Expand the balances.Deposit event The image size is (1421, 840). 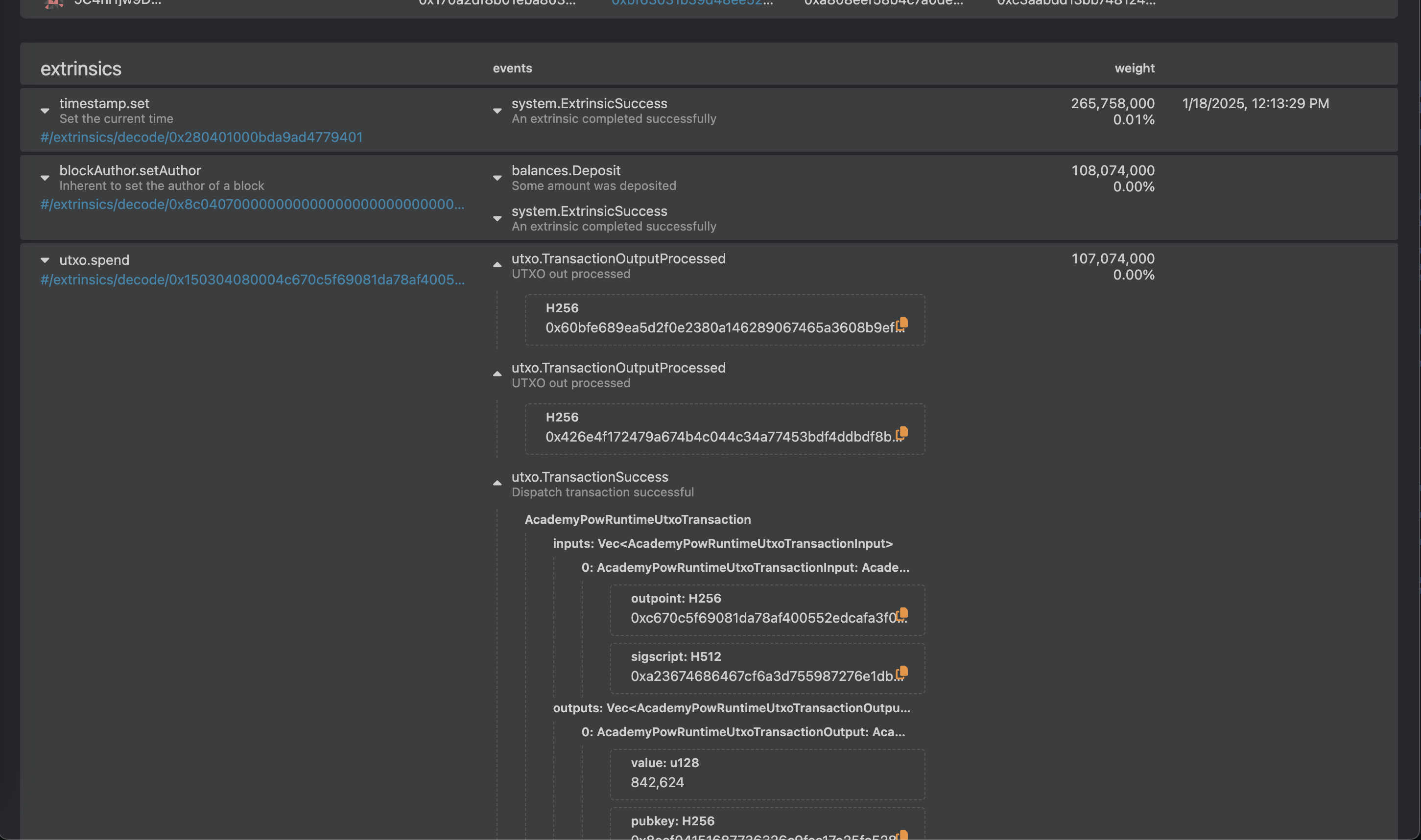497,178
